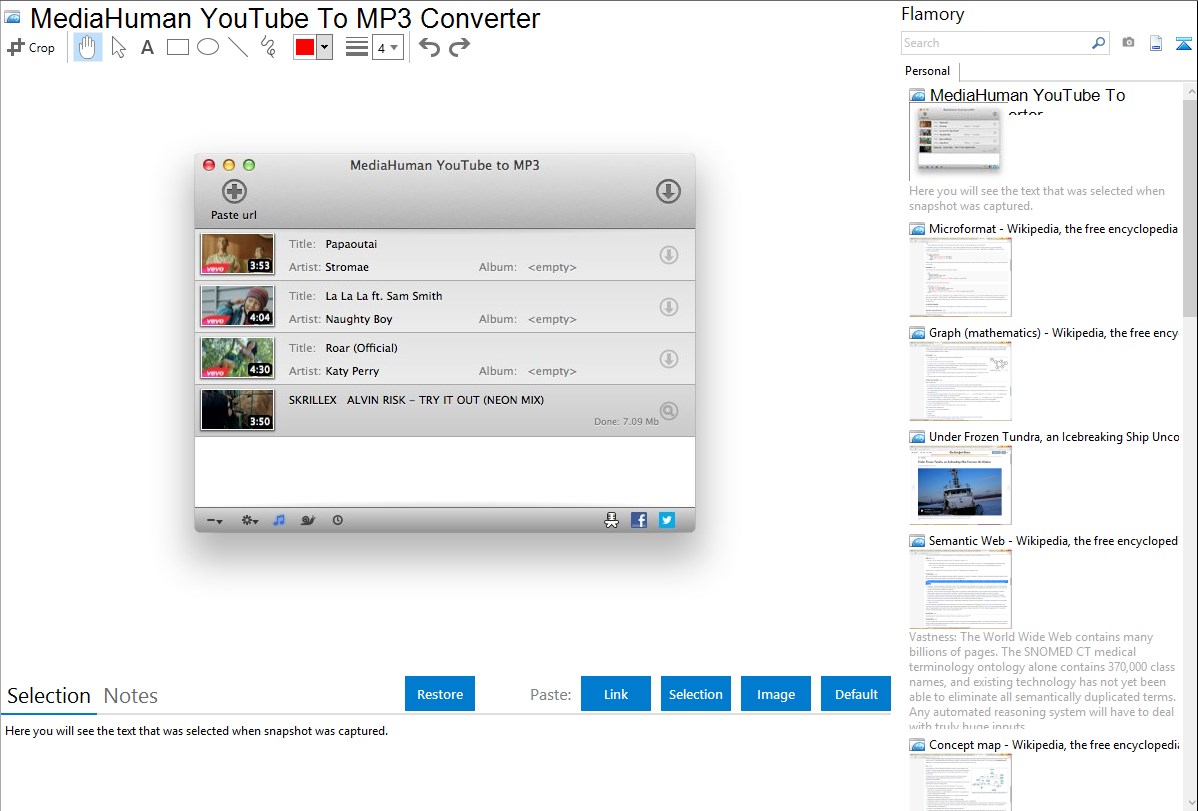Expand the line width dropdown showing 4
Image resolution: width=1198 pixels, height=811 pixels.
point(388,47)
